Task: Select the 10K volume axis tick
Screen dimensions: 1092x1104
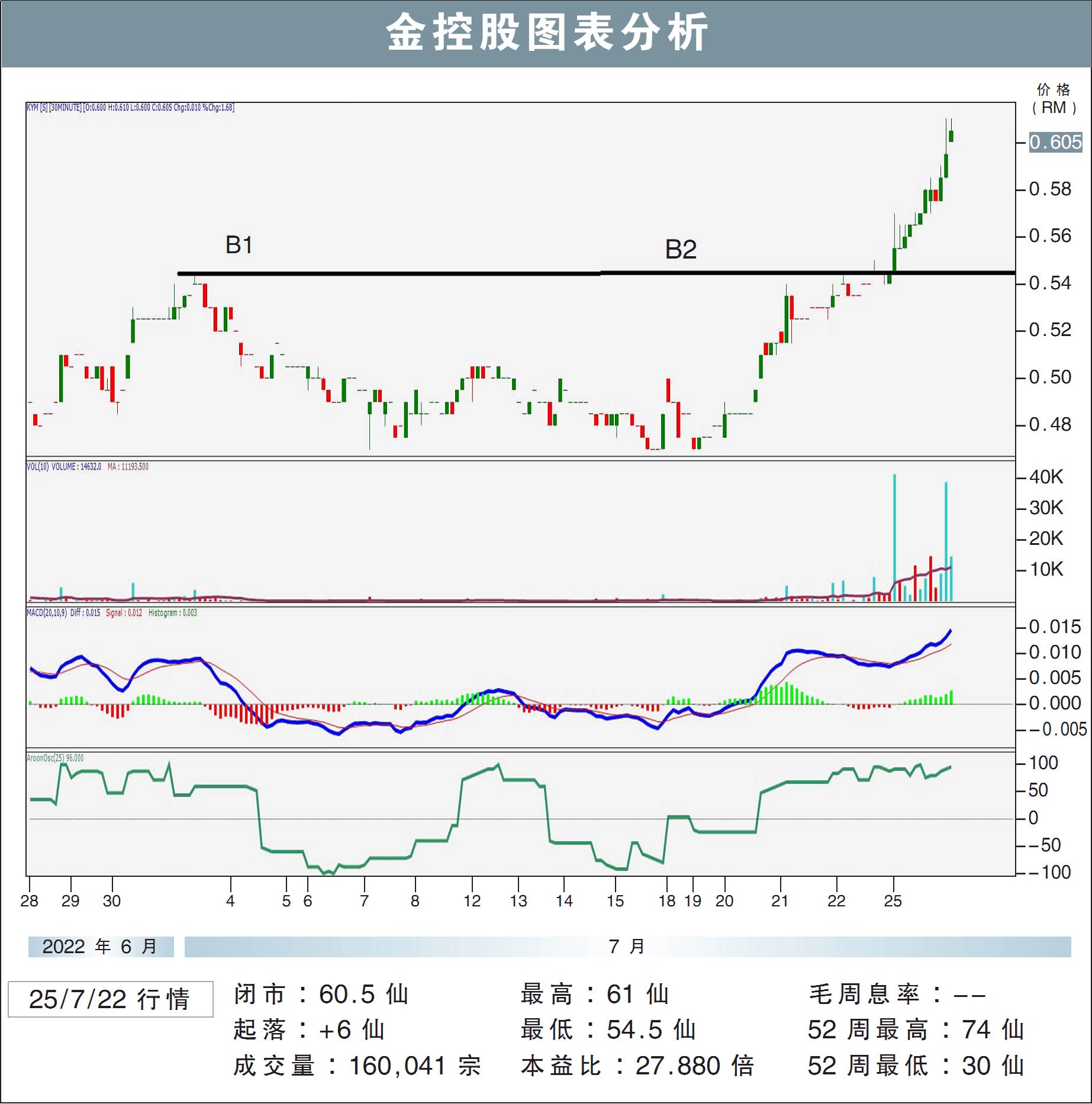Action: pyautogui.click(x=1046, y=569)
